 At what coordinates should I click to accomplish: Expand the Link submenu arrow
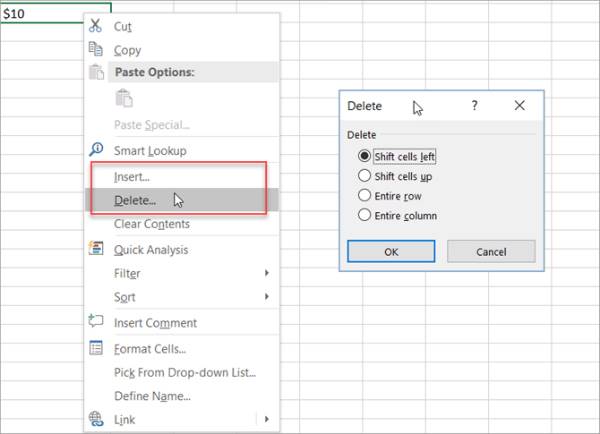point(267,419)
